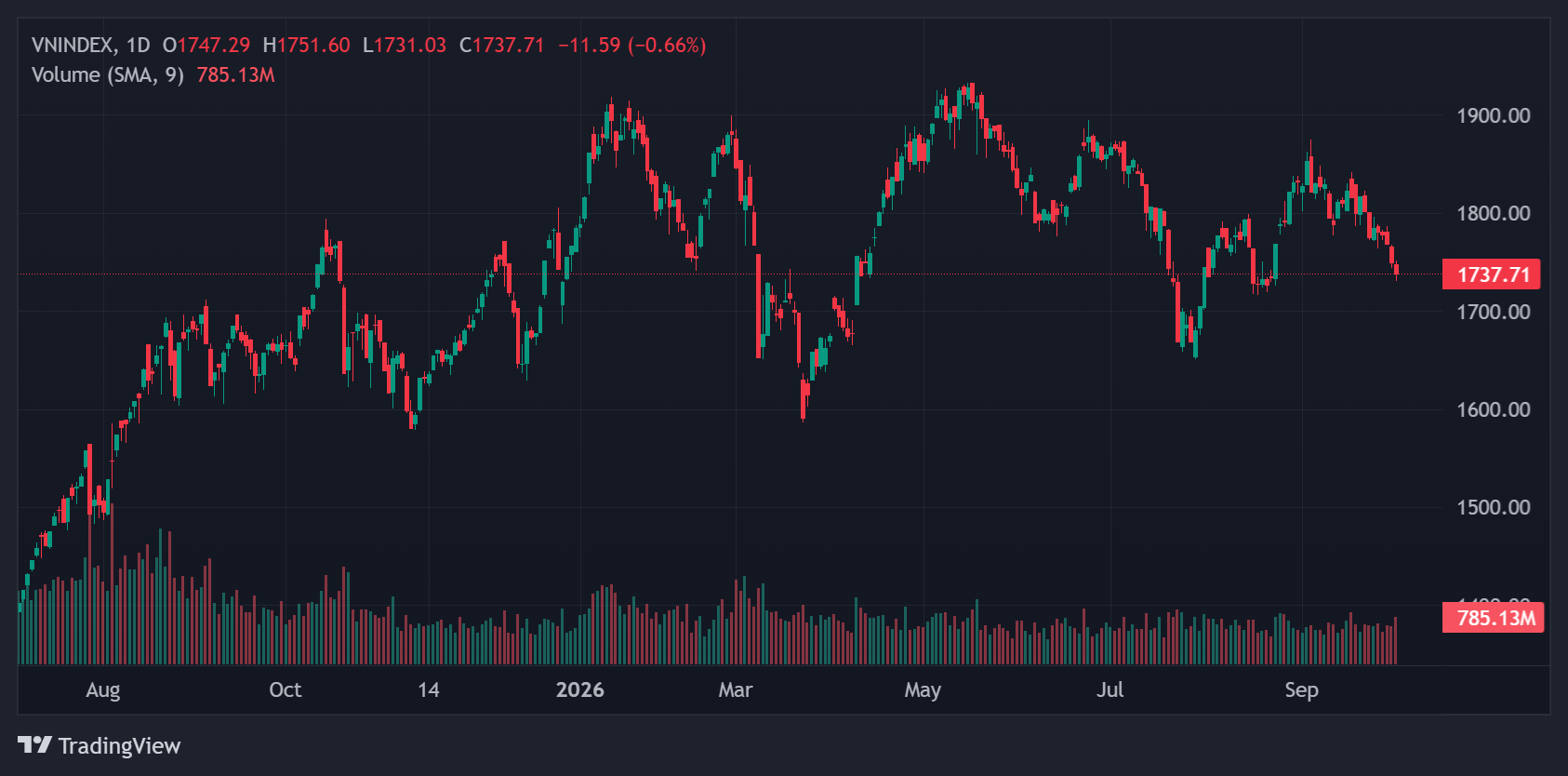
Task: Click the 1800.00 price axis label
Action: click(1494, 213)
